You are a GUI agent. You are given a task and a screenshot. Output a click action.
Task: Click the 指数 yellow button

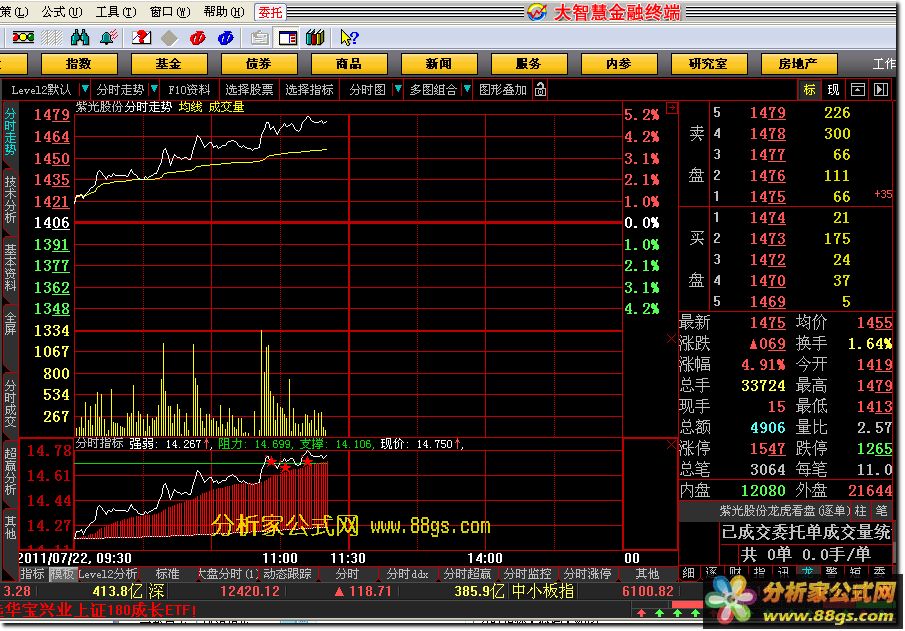click(x=78, y=64)
